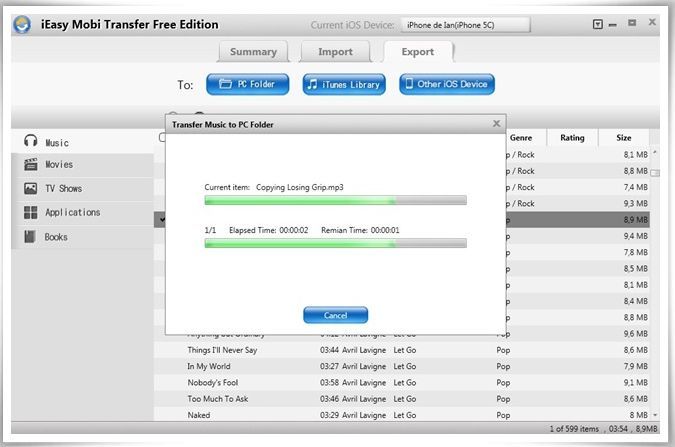675x447 pixels.
Task: Select the Books icon in sidebar
Action: click(x=30, y=236)
